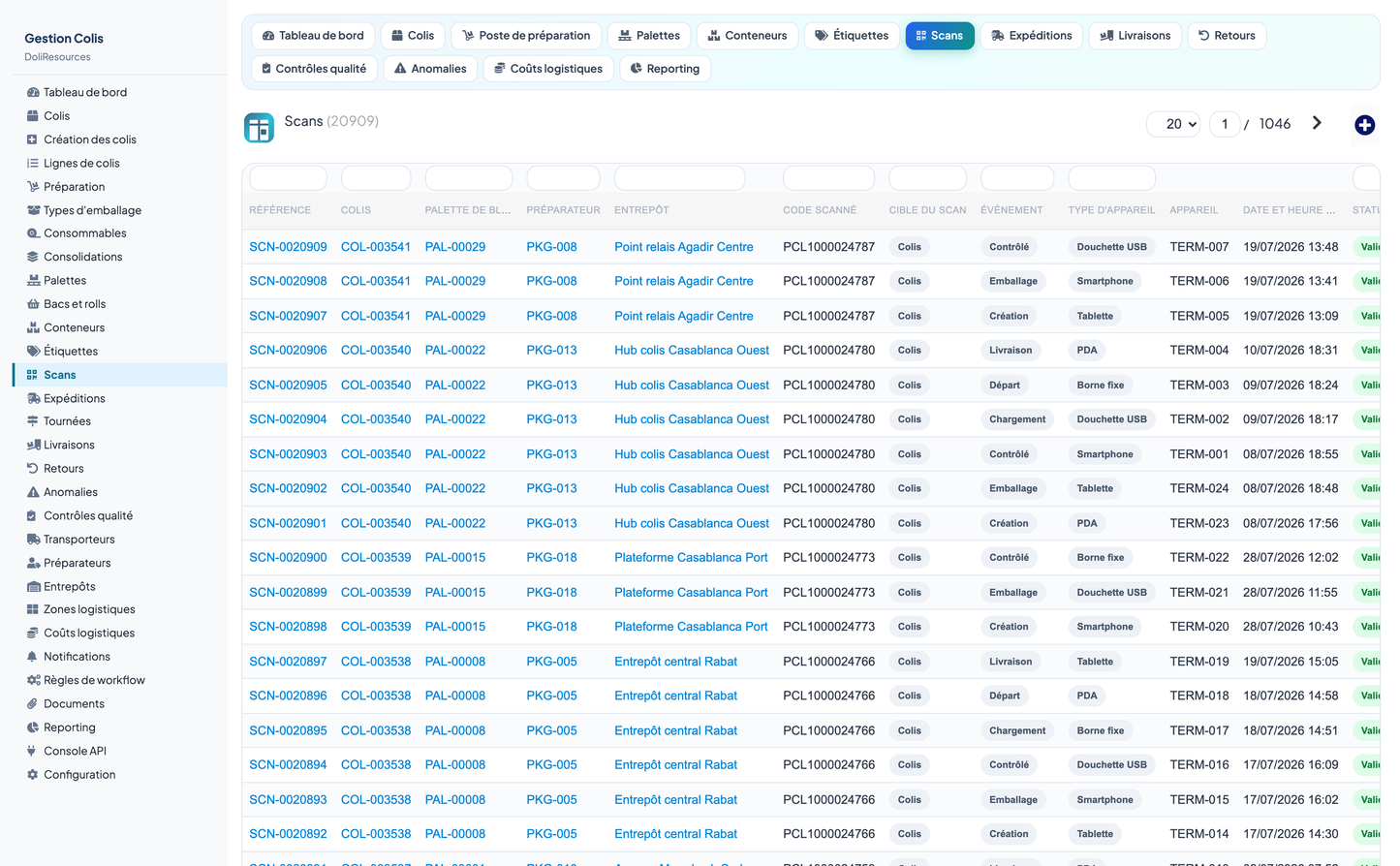
Task: Open the COL-003540 link in row SCN-0020906
Action: (x=376, y=351)
